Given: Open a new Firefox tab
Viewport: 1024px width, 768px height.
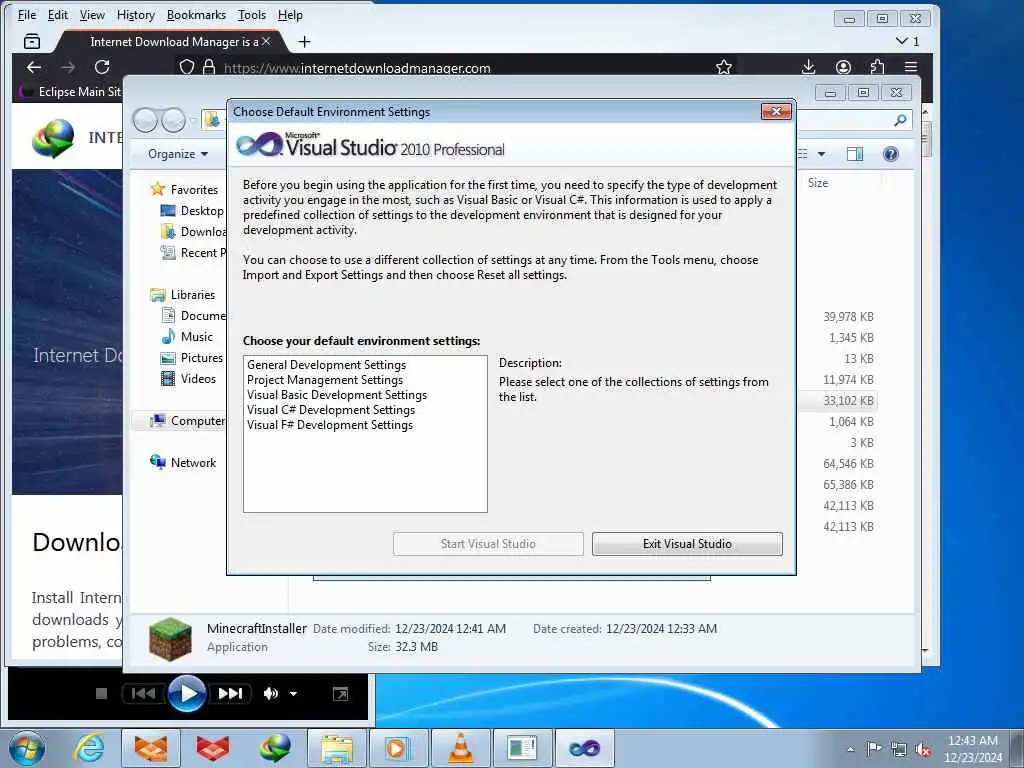Looking at the screenshot, I should point(304,42).
